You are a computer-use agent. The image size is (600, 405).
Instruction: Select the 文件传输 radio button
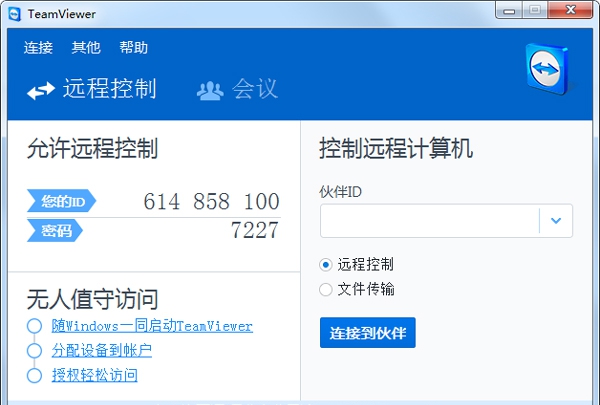[x=326, y=289]
